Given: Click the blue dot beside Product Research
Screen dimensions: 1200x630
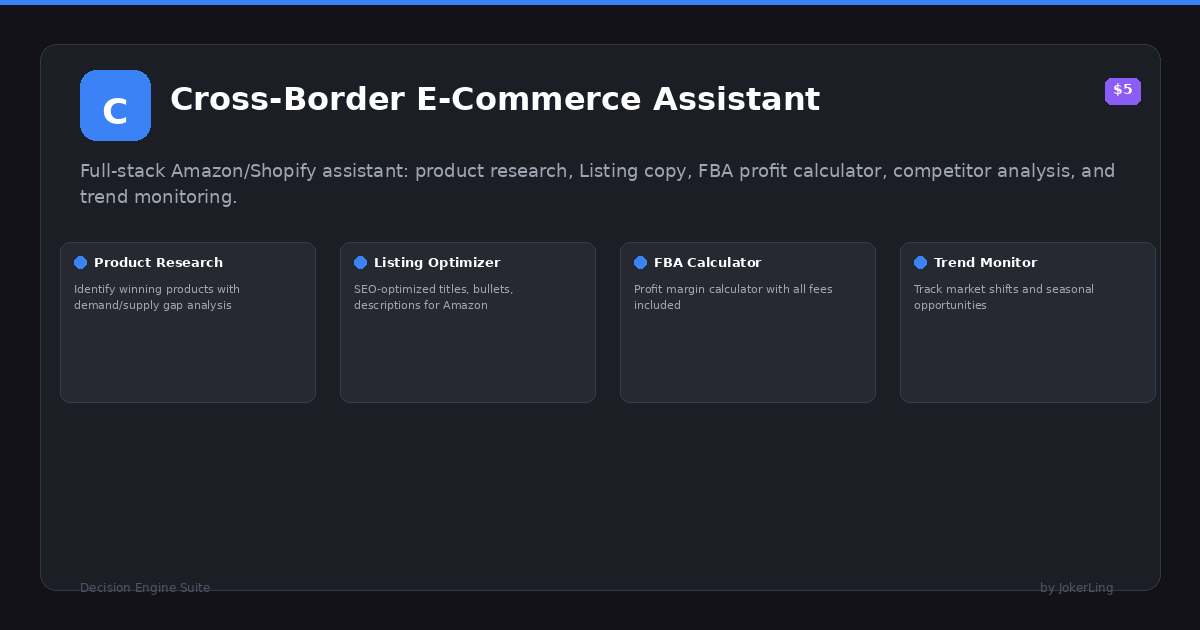Looking at the screenshot, I should [80, 263].
